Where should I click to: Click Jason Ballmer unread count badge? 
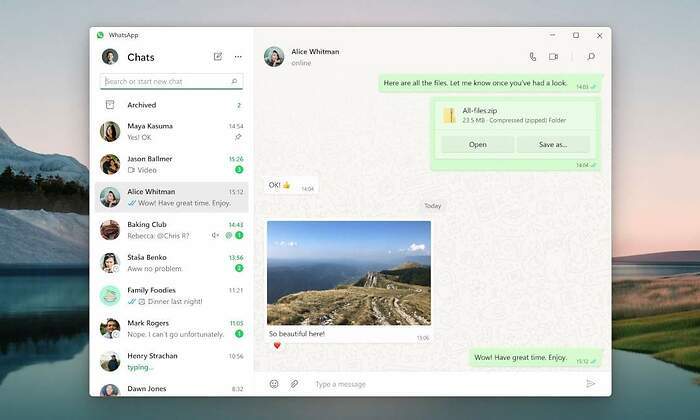coord(239,170)
